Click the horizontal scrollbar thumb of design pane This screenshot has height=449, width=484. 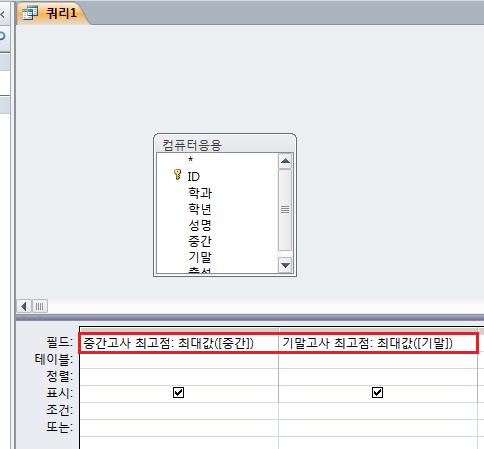click(x=40, y=306)
